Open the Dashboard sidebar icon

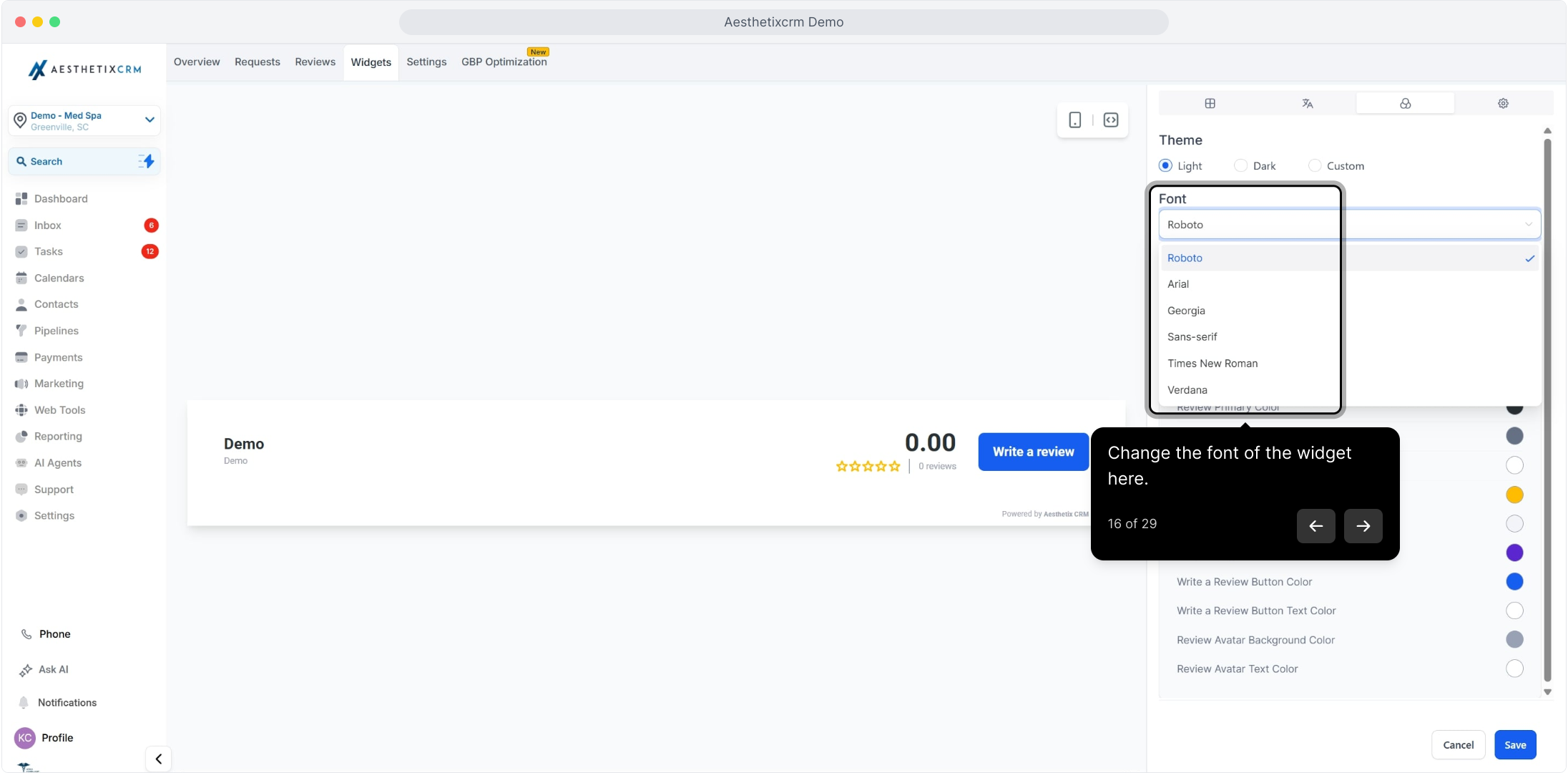[x=21, y=198]
